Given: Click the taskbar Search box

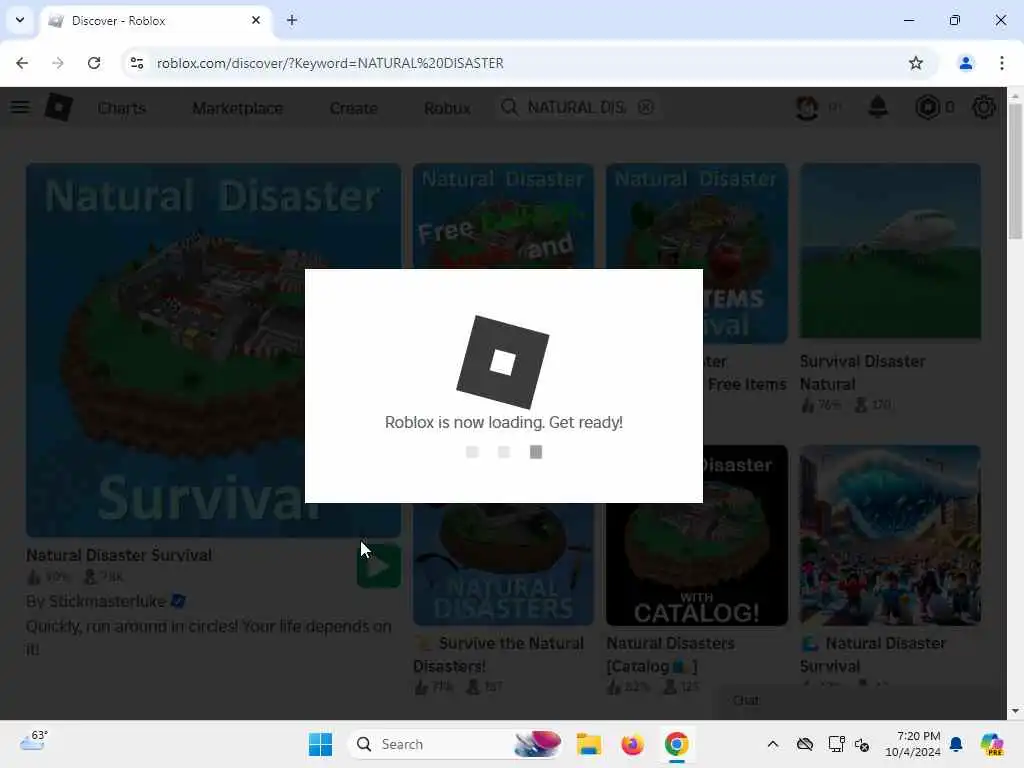Looking at the screenshot, I should coord(455,744).
